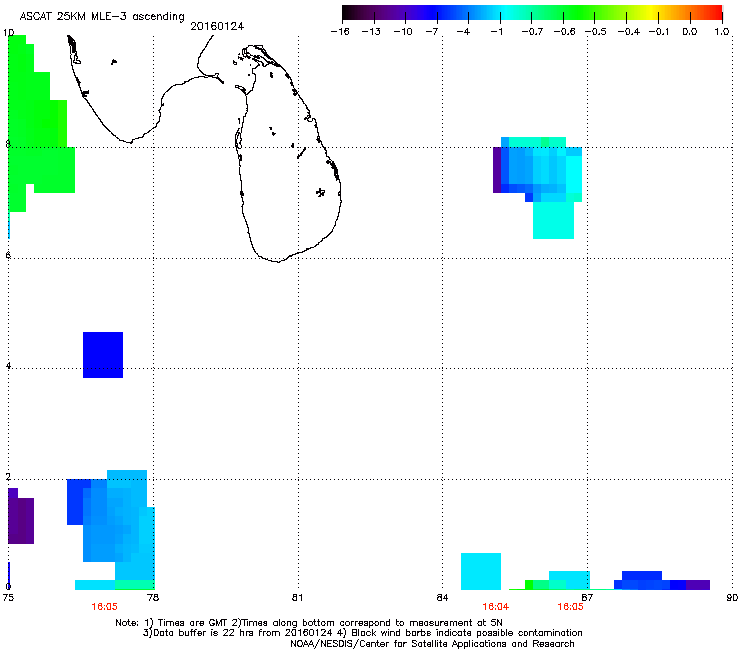This screenshot has width=740, height=650.
Task: Click the longitude label 87
Action: (587, 597)
